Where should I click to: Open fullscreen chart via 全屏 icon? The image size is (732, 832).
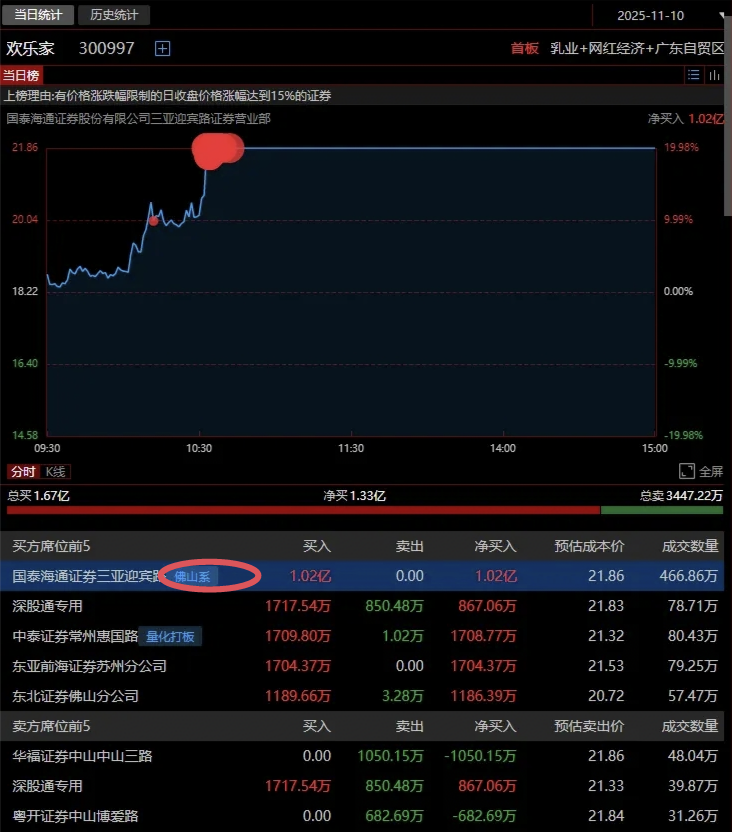click(x=687, y=471)
